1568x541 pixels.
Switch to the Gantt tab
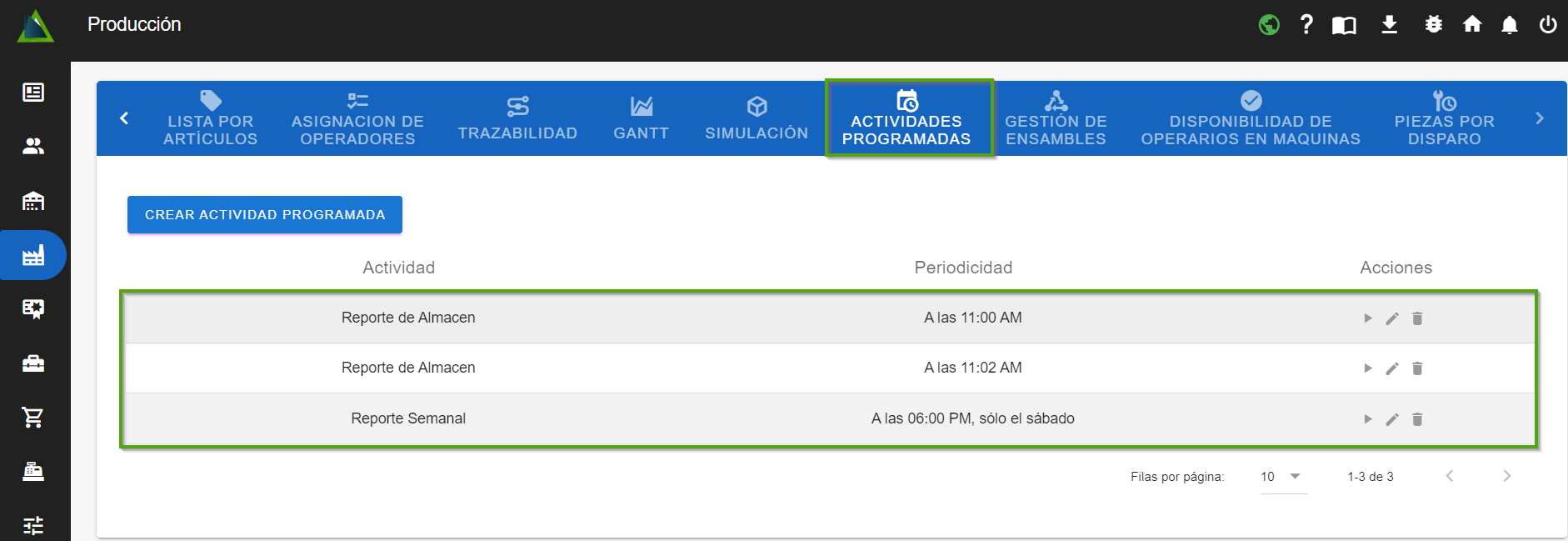click(x=641, y=118)
